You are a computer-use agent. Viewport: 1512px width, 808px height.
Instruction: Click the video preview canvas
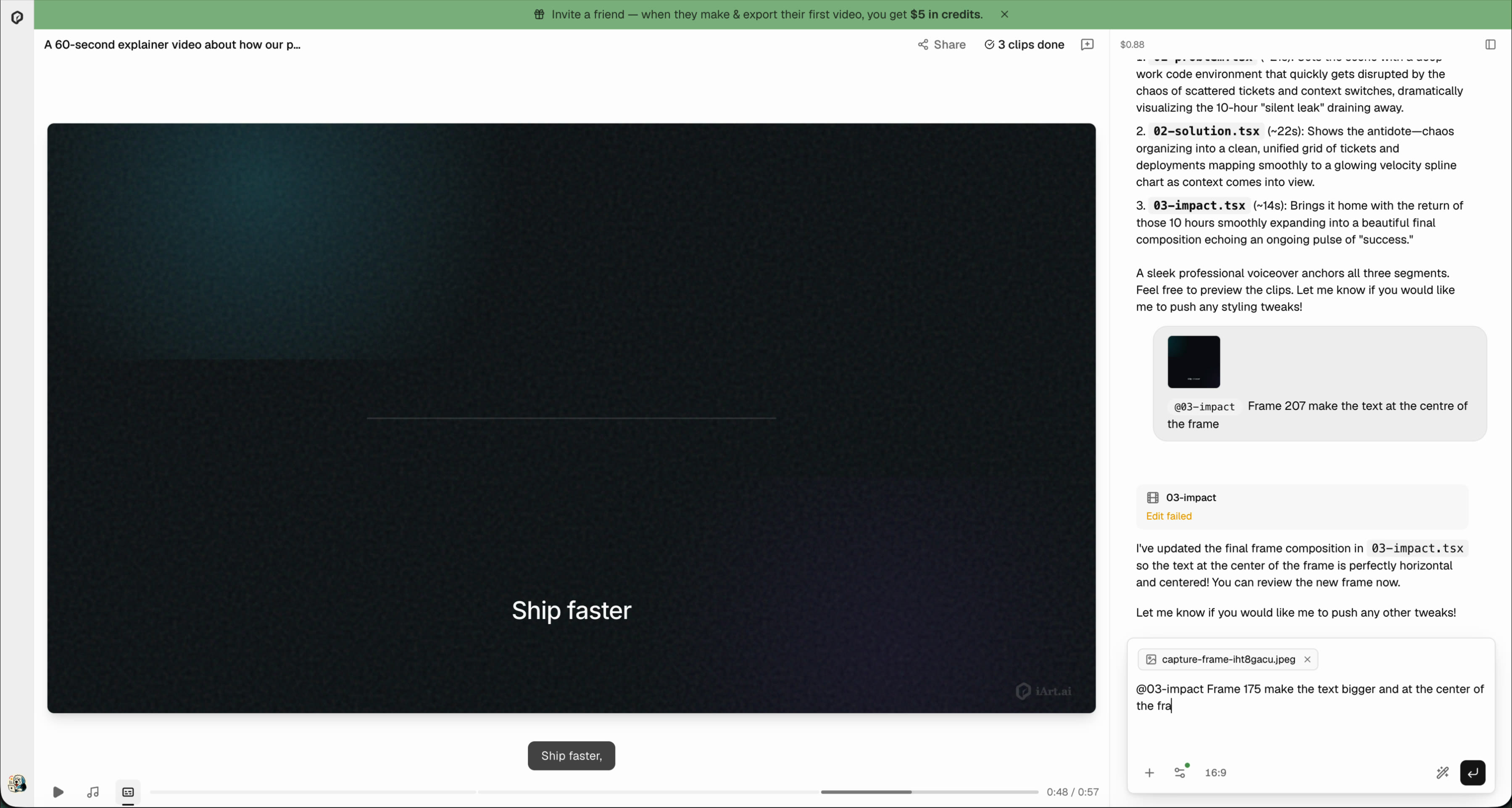(x=571, y=418)
